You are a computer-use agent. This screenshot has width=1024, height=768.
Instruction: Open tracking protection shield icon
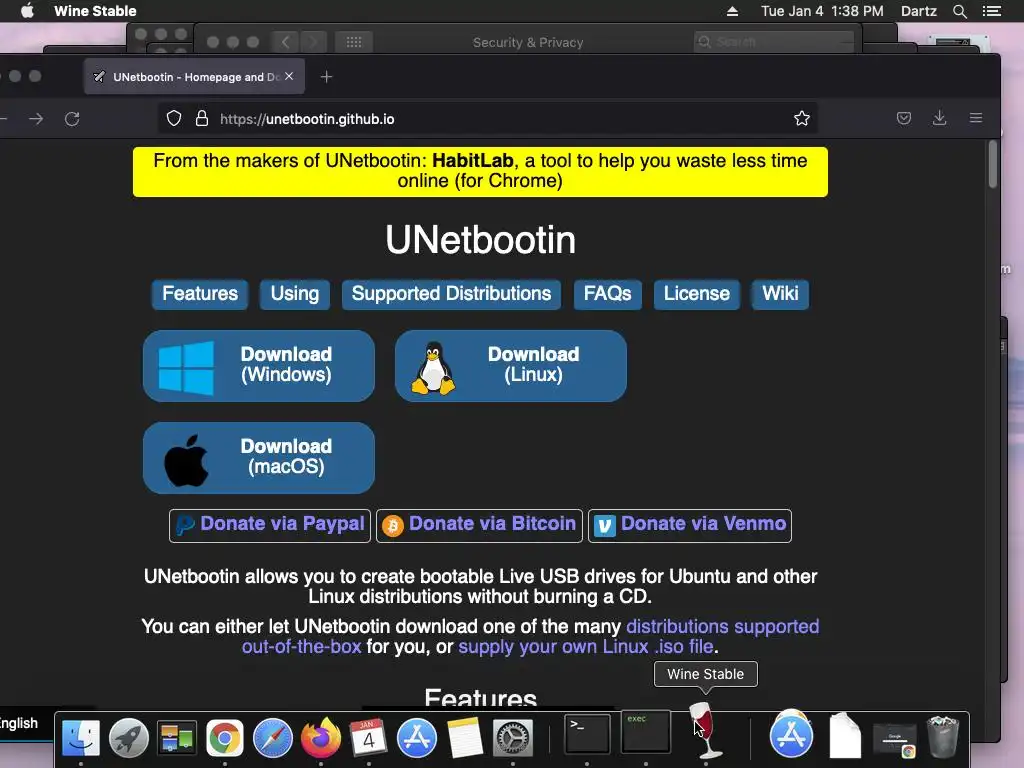pos(174,118)
